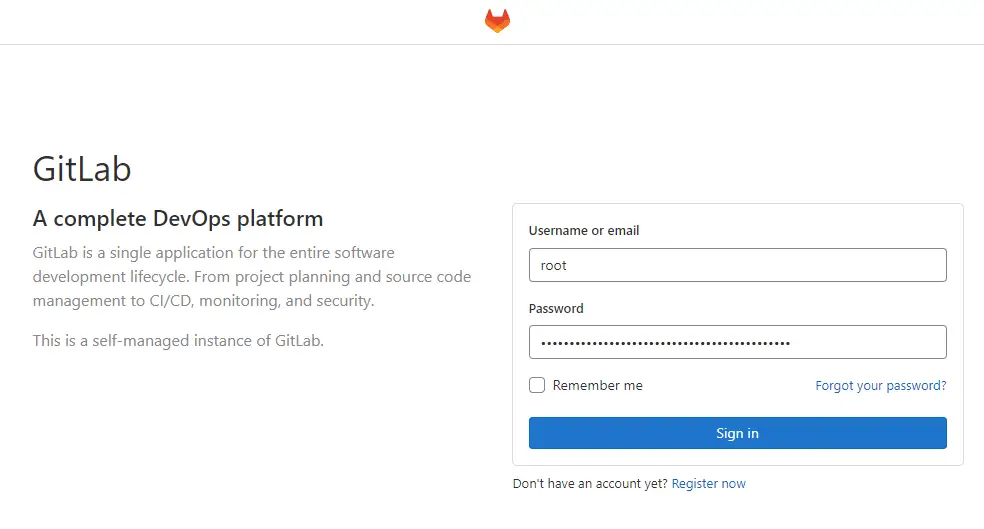Click the Password field label
This screenshot has height=529, width=984.
coord(556,308)
